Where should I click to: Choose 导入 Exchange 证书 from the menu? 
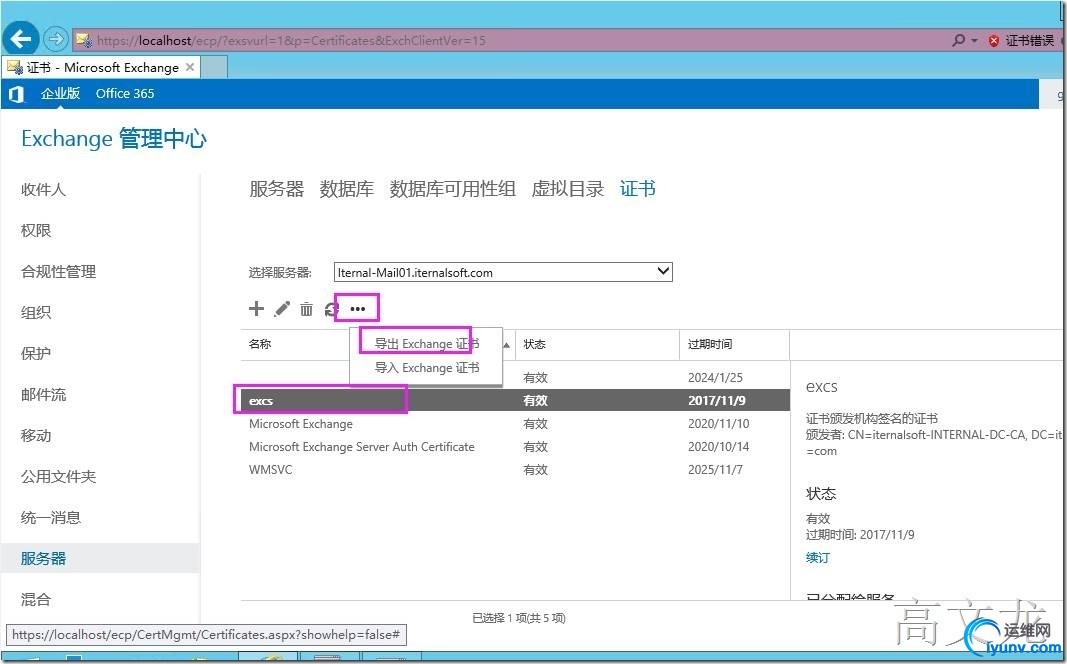pyautogui.click(x=427, y=368)
